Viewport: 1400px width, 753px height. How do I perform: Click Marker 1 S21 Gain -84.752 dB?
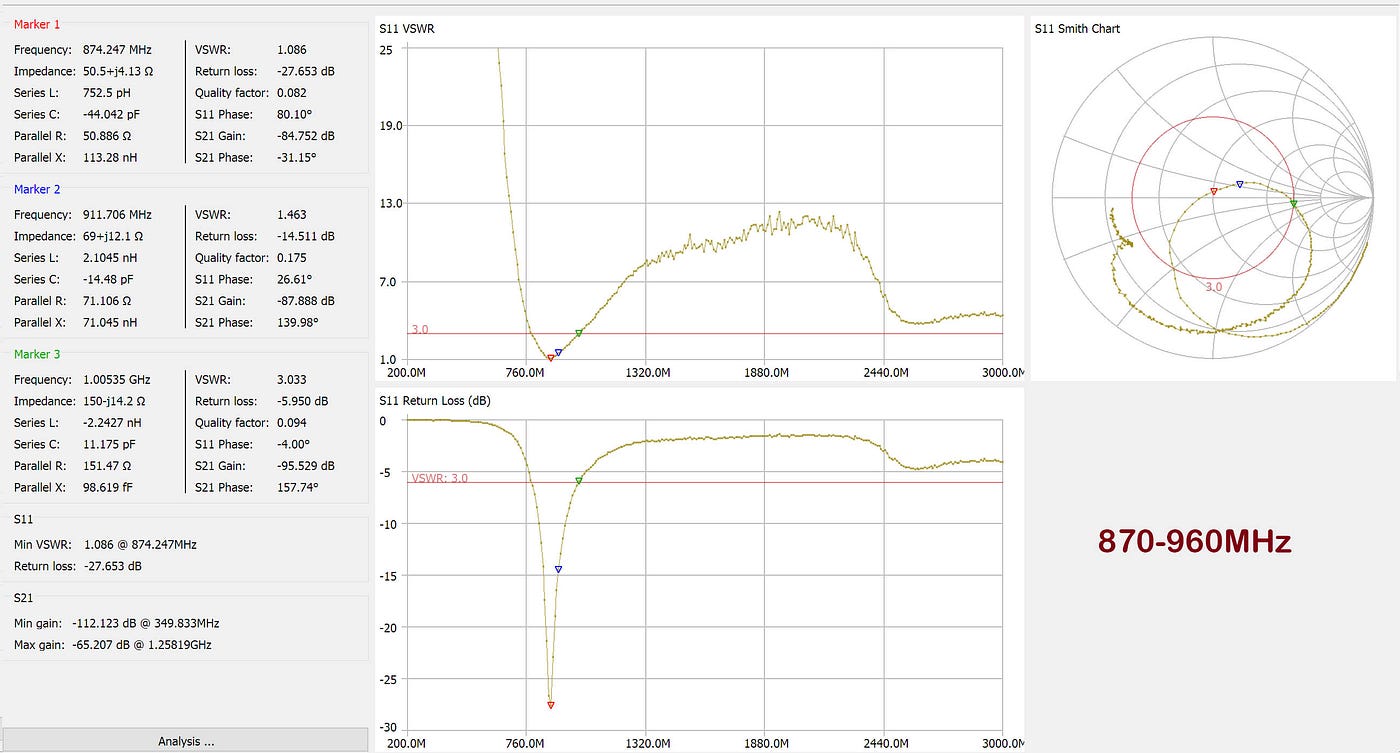[306, 136]
